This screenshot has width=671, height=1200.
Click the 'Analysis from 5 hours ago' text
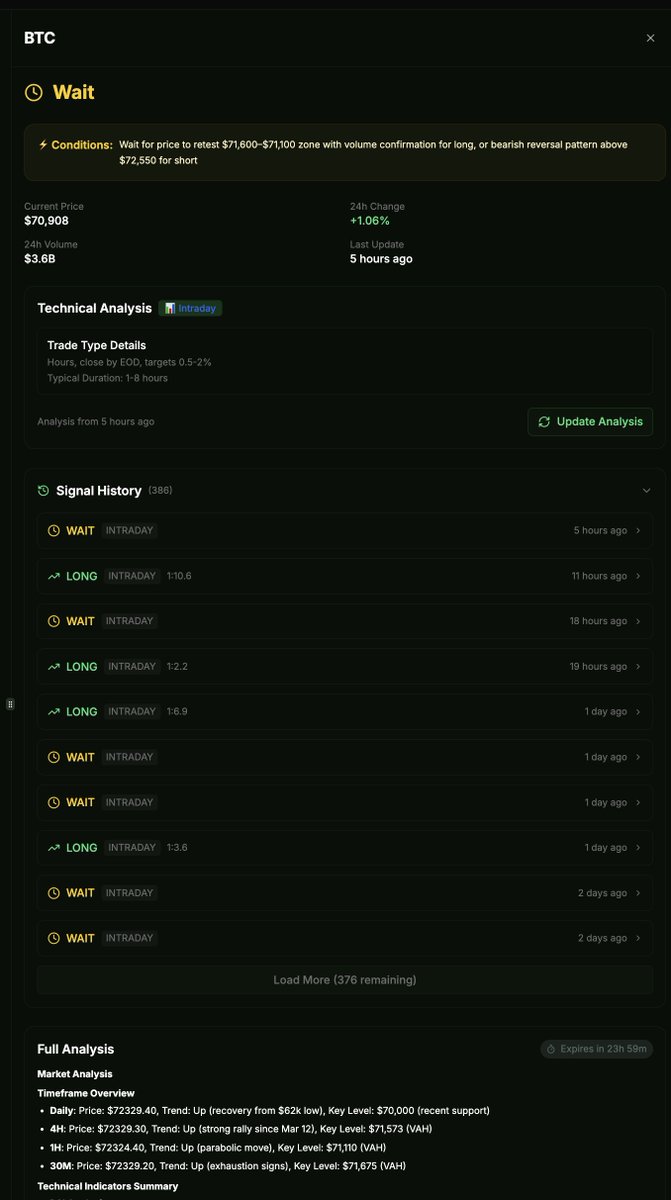(96, 421)
